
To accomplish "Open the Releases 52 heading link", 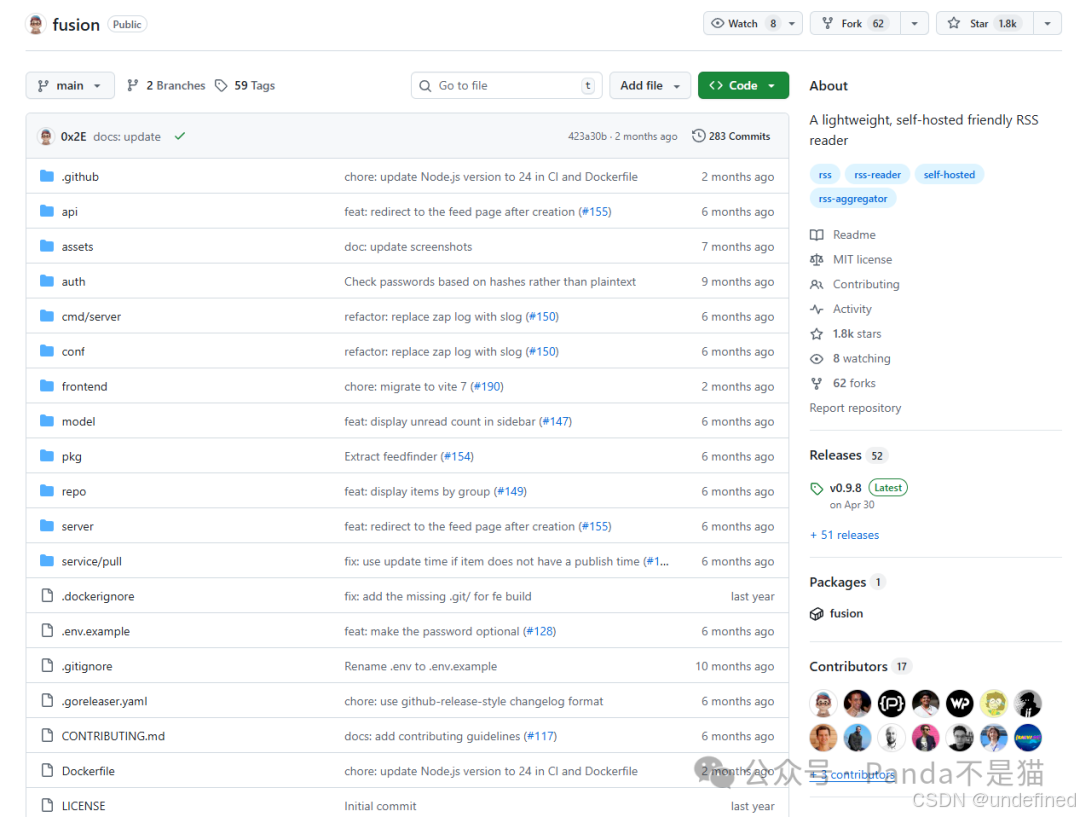I will coord(847,455).
